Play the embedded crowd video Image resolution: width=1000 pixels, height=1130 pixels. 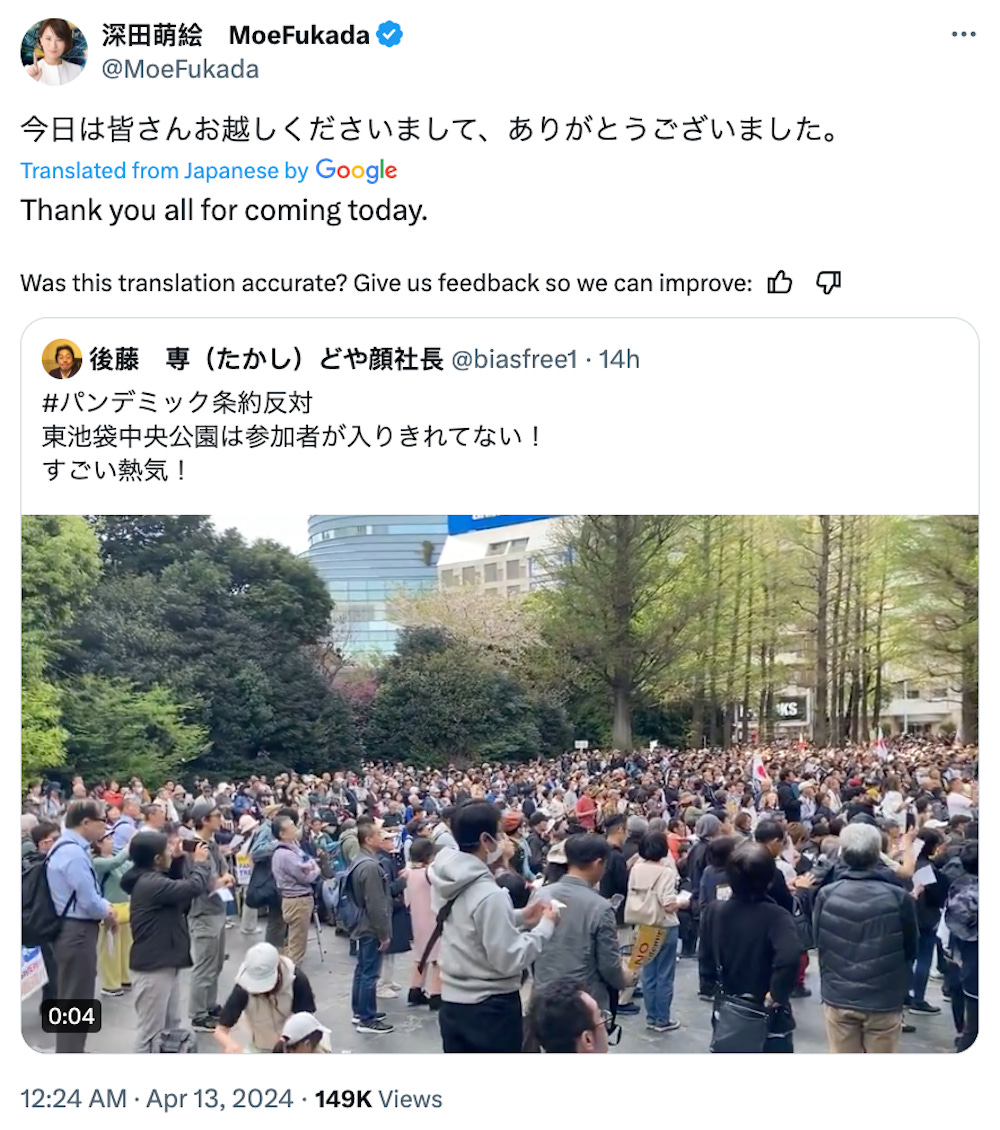500,783
